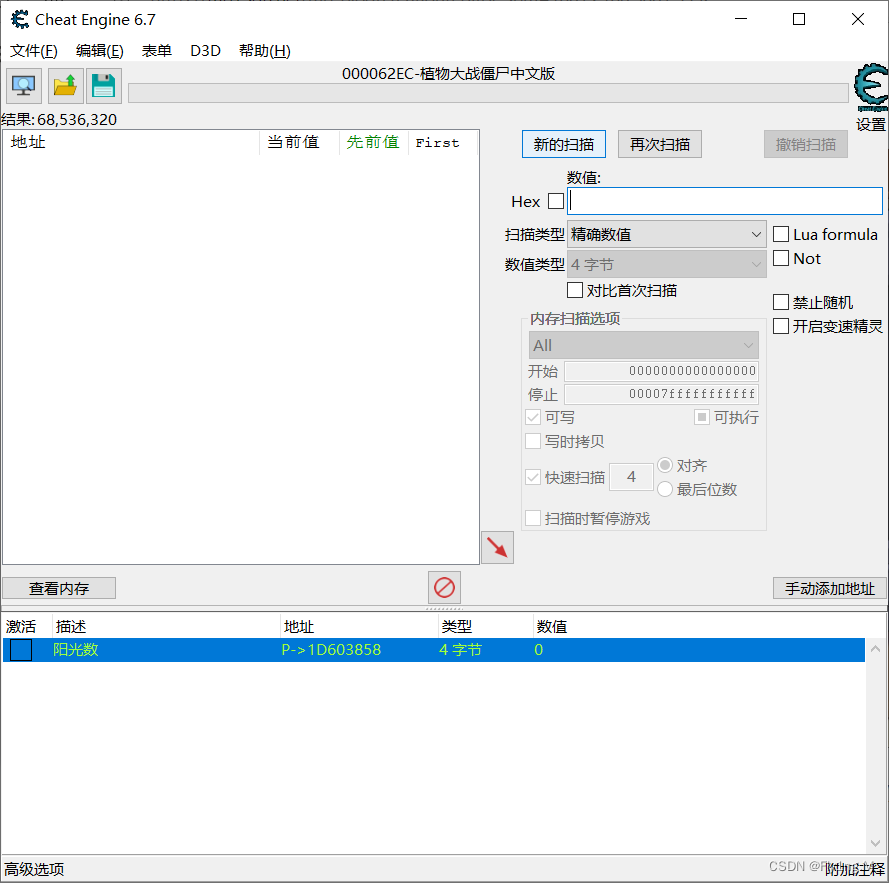Toggle the 可写 checkbox

pos(533,417)
